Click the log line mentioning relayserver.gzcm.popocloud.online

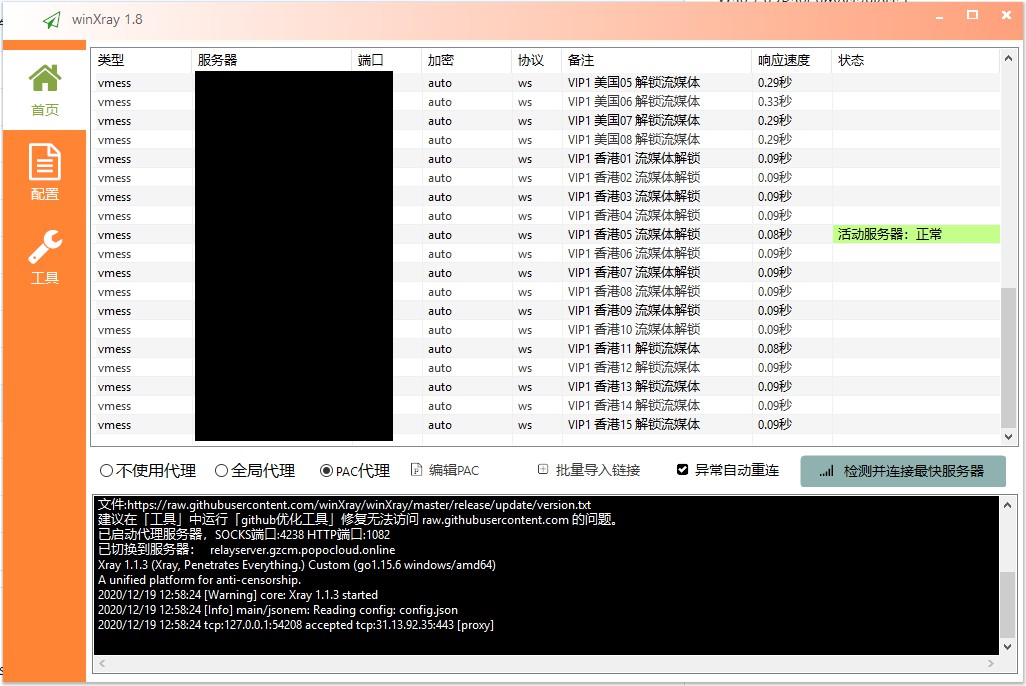coord(247,550)
